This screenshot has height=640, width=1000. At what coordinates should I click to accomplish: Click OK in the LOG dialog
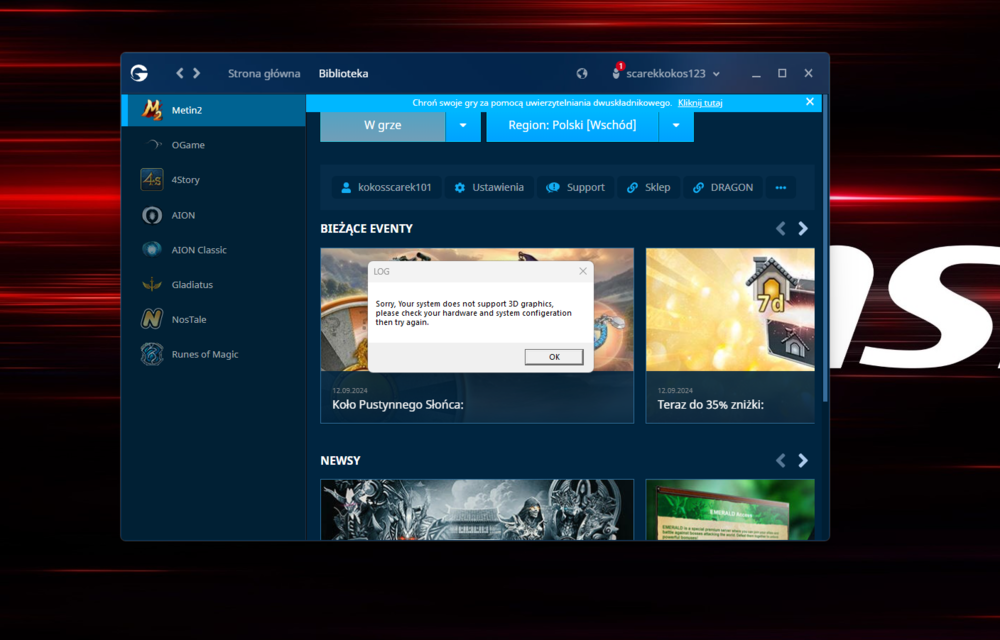pyautogui.click(x=554, y=357)
